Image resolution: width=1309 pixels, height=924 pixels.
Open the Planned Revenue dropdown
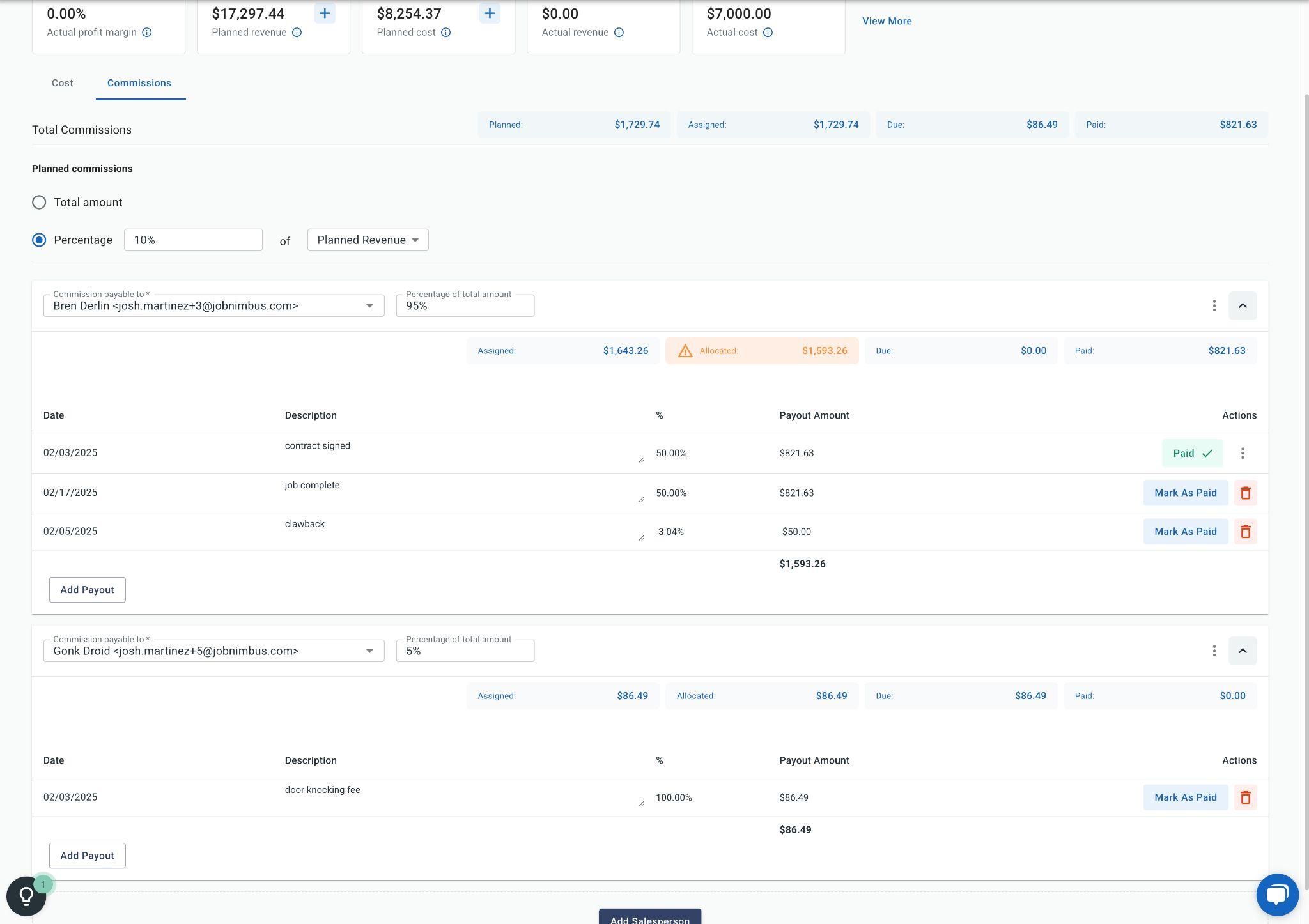click(368, 240)
